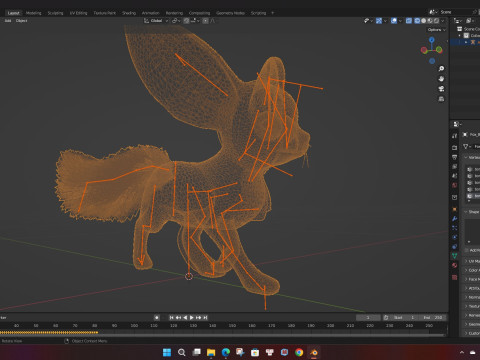Click the red X axis on navigation gizmo
The height and width of the screenshot is (360, 480).
tap(424, 50)
